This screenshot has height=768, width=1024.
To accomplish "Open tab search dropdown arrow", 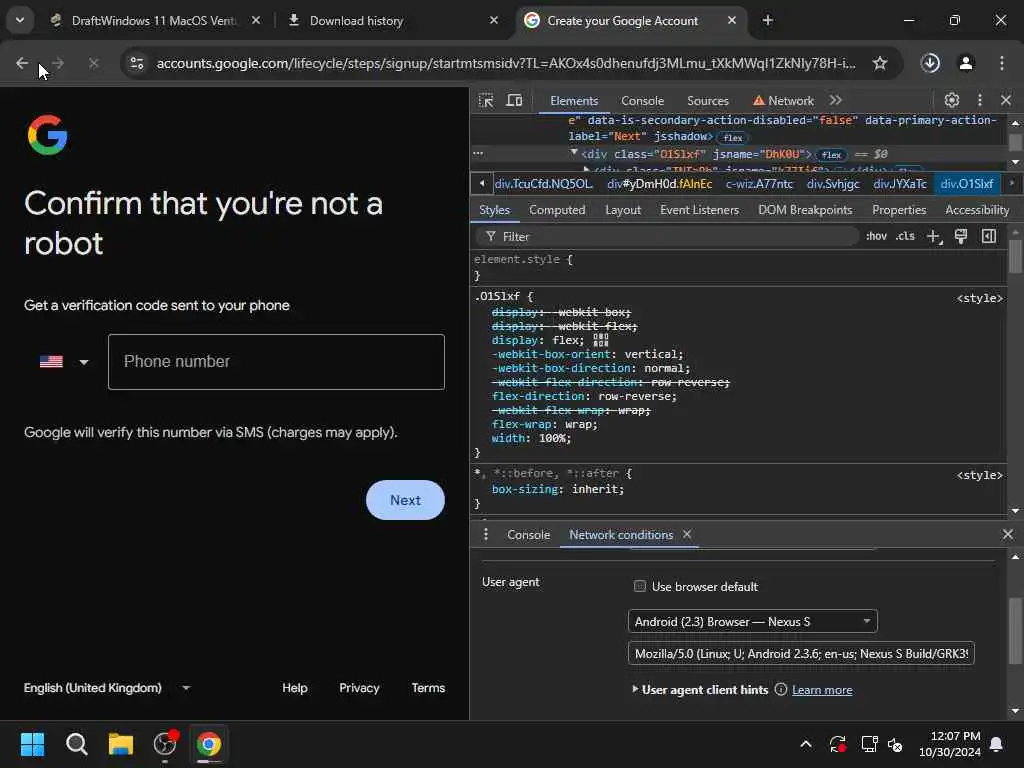I will [x=20, y=20].
